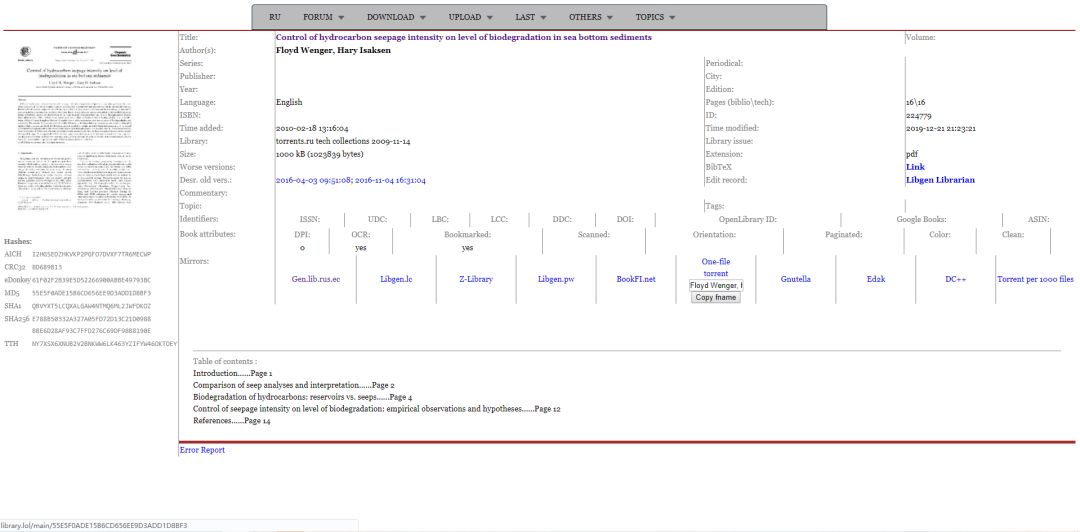Download the One-file torrent
This screenshot has width=1080, height=532.
click(x=715, y=267)
